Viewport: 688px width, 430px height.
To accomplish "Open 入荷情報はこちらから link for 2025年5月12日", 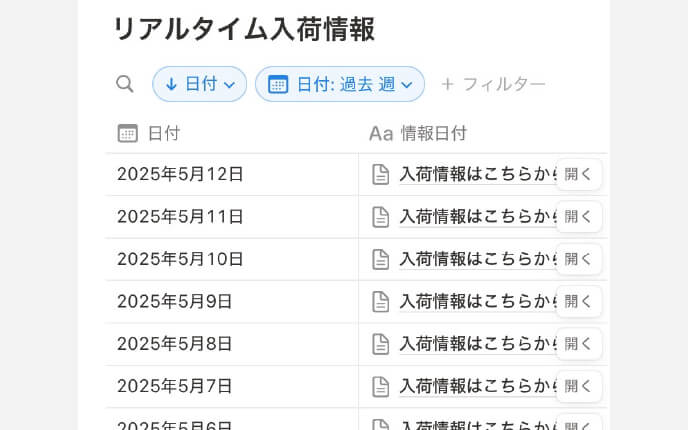I will pos(478,174).
